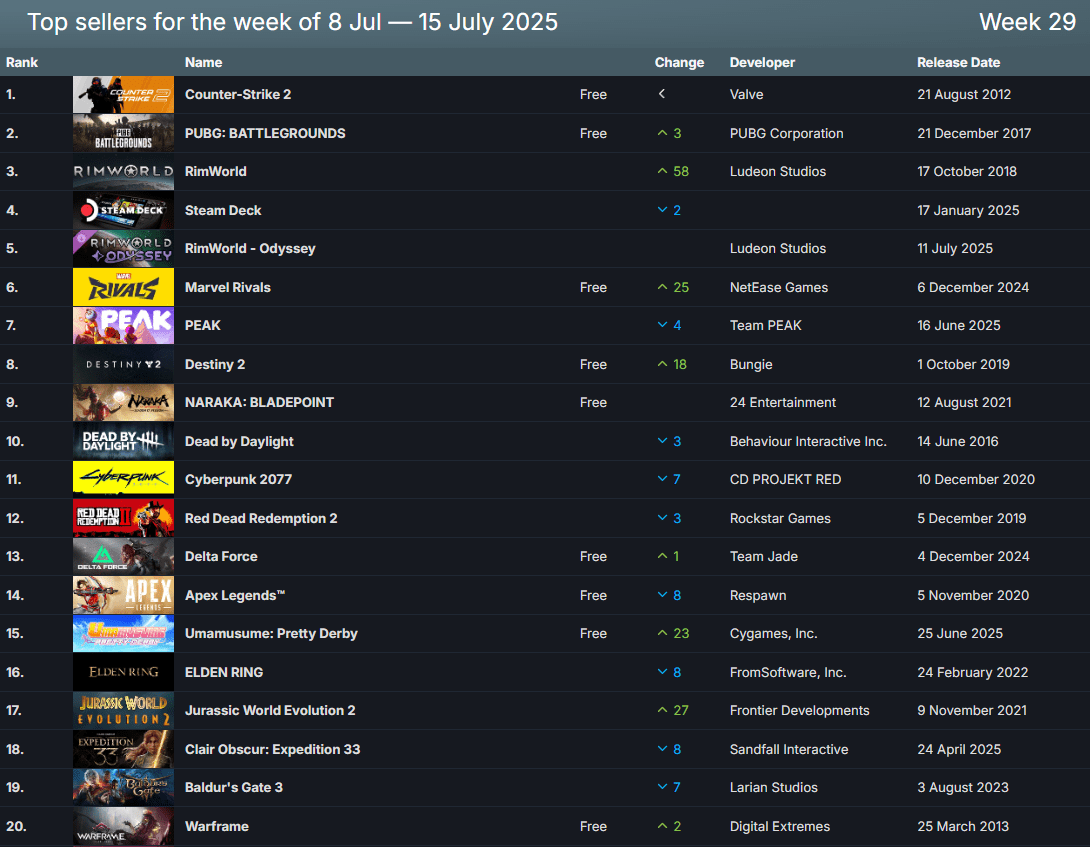Screen dimensions: 1090x847
Task: Click the Cyberpunk yellow logo thumbnail
Action: (x=123, y=480)
